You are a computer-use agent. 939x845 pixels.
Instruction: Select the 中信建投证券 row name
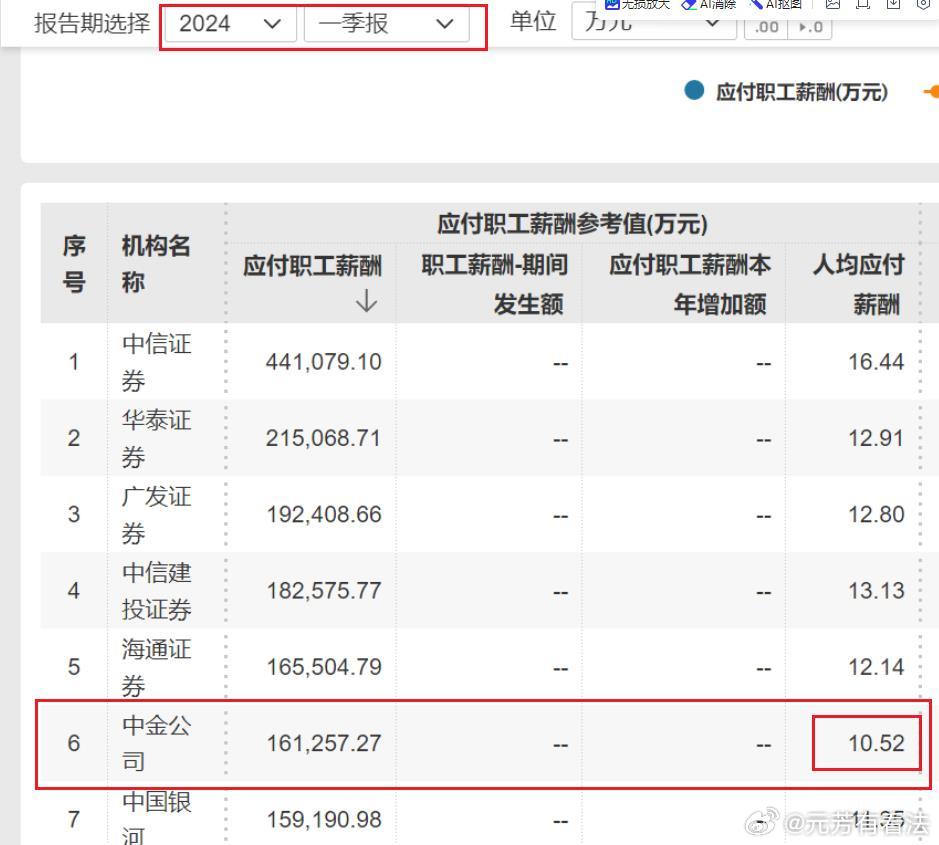pos(156,591)
